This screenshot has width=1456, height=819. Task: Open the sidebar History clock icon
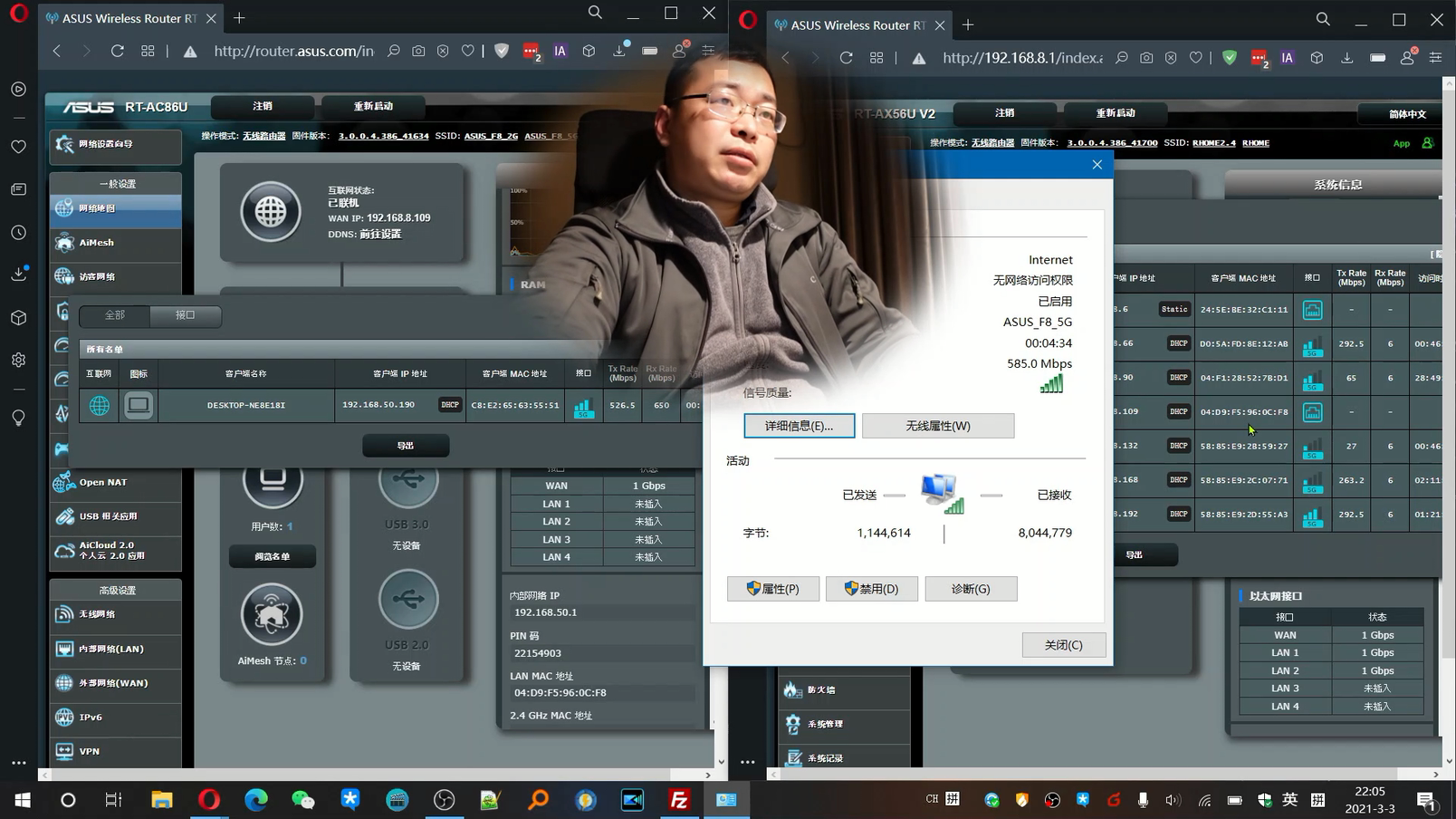click(x=19, y=233)
